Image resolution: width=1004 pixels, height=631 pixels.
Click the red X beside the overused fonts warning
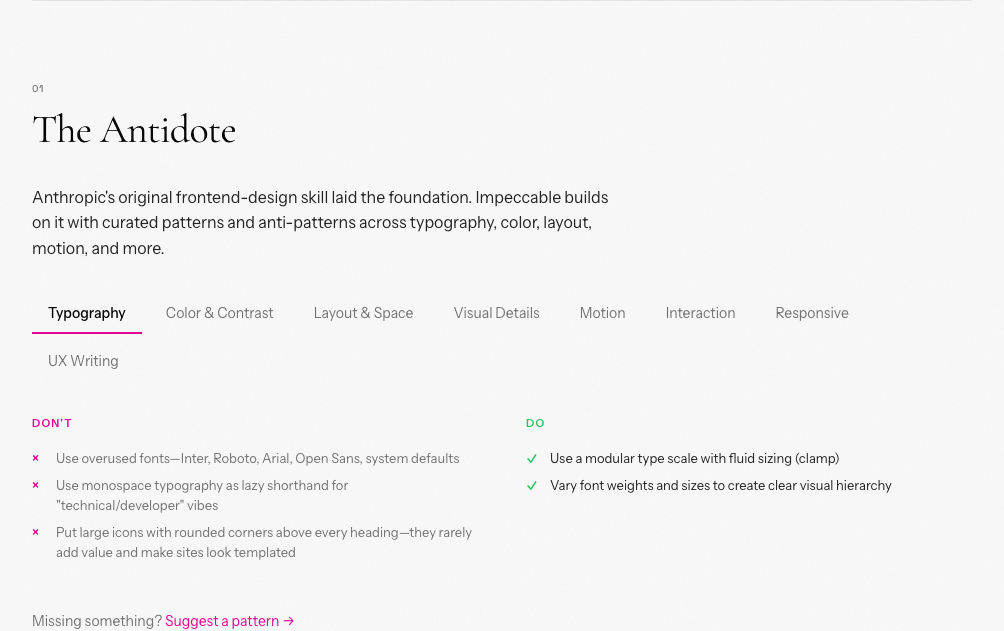pyautogui.click(x=36, y=458)
